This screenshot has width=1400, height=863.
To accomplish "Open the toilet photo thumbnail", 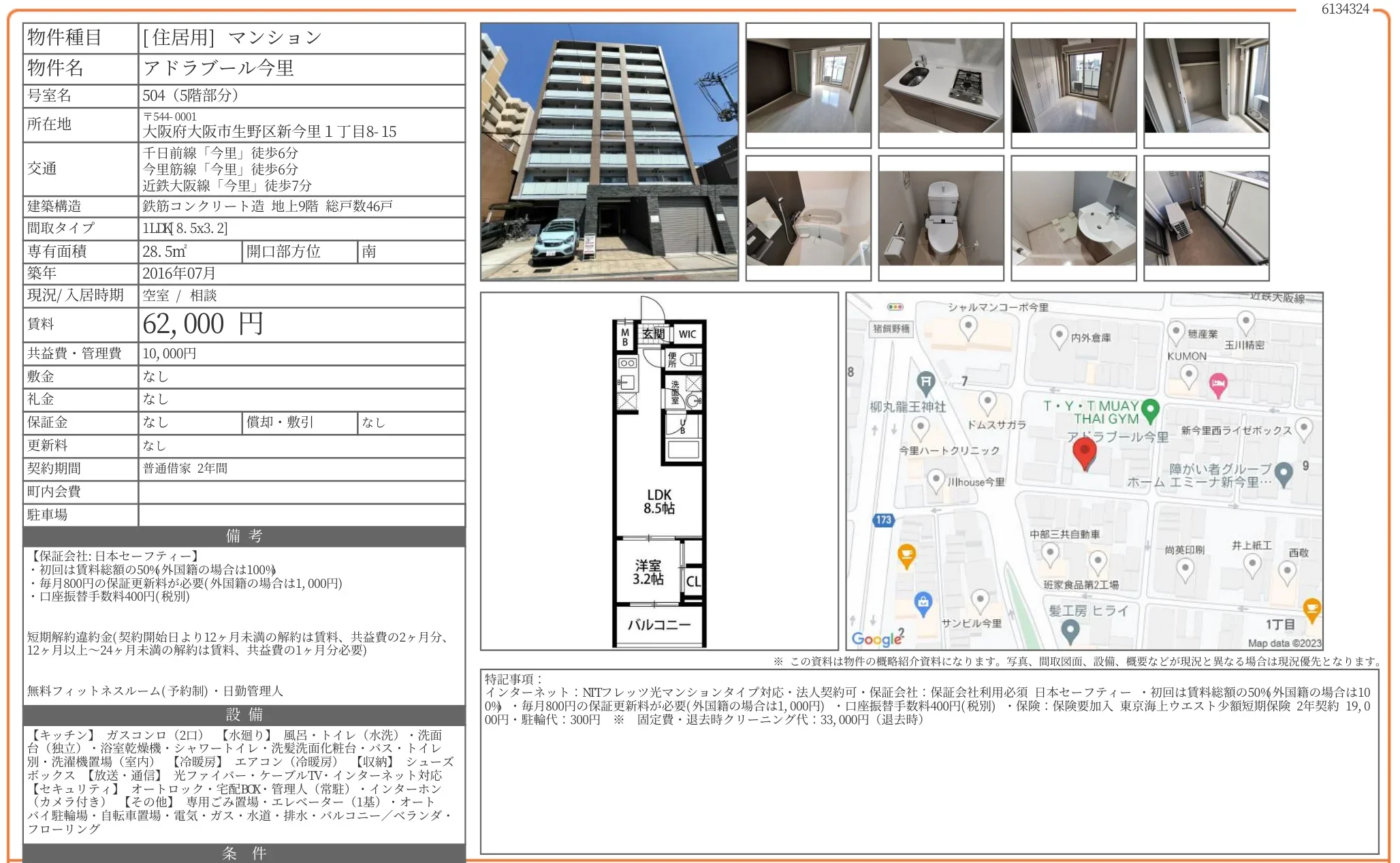I will (x=940, y=218).
